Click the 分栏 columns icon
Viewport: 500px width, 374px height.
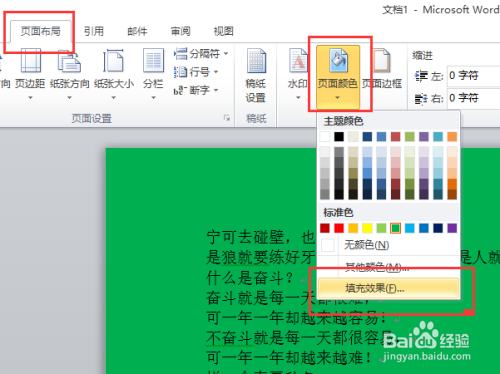153,60
